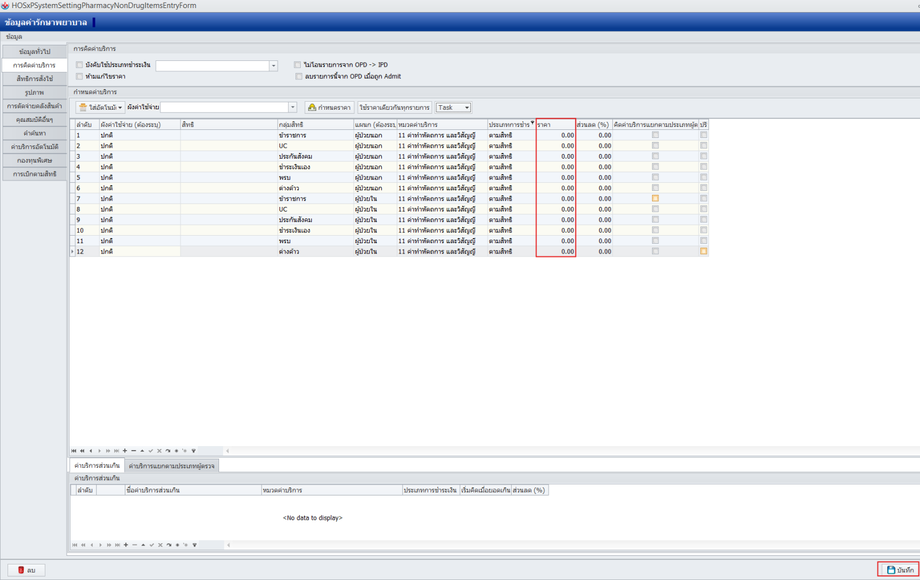The height and width of the screenshot is (580, 920).
Task: Click refresh arrow icon in main grid navigator
Action: pos(168,451)
